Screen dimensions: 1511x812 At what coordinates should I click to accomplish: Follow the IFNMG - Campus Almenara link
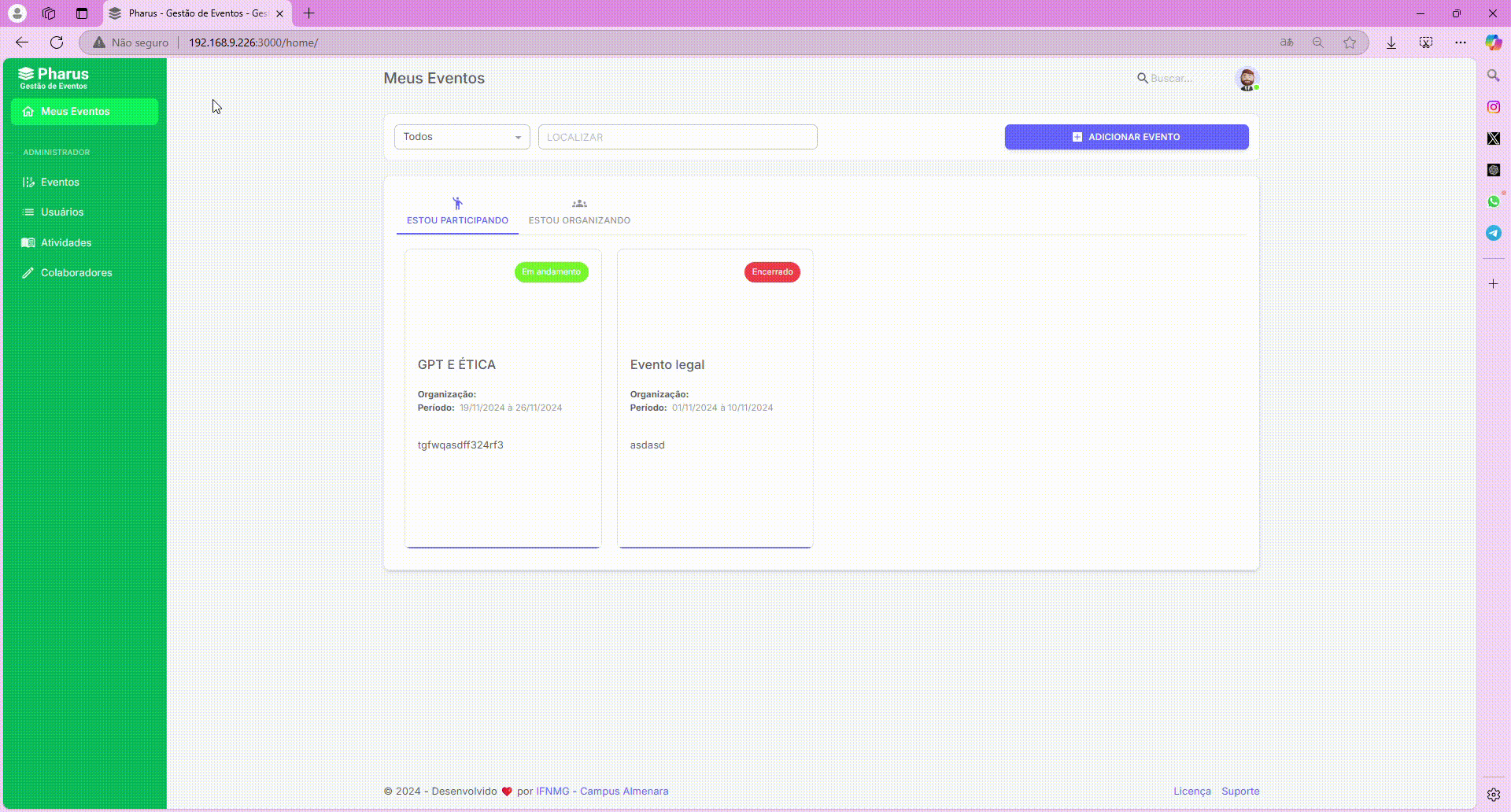coord(602,792)
